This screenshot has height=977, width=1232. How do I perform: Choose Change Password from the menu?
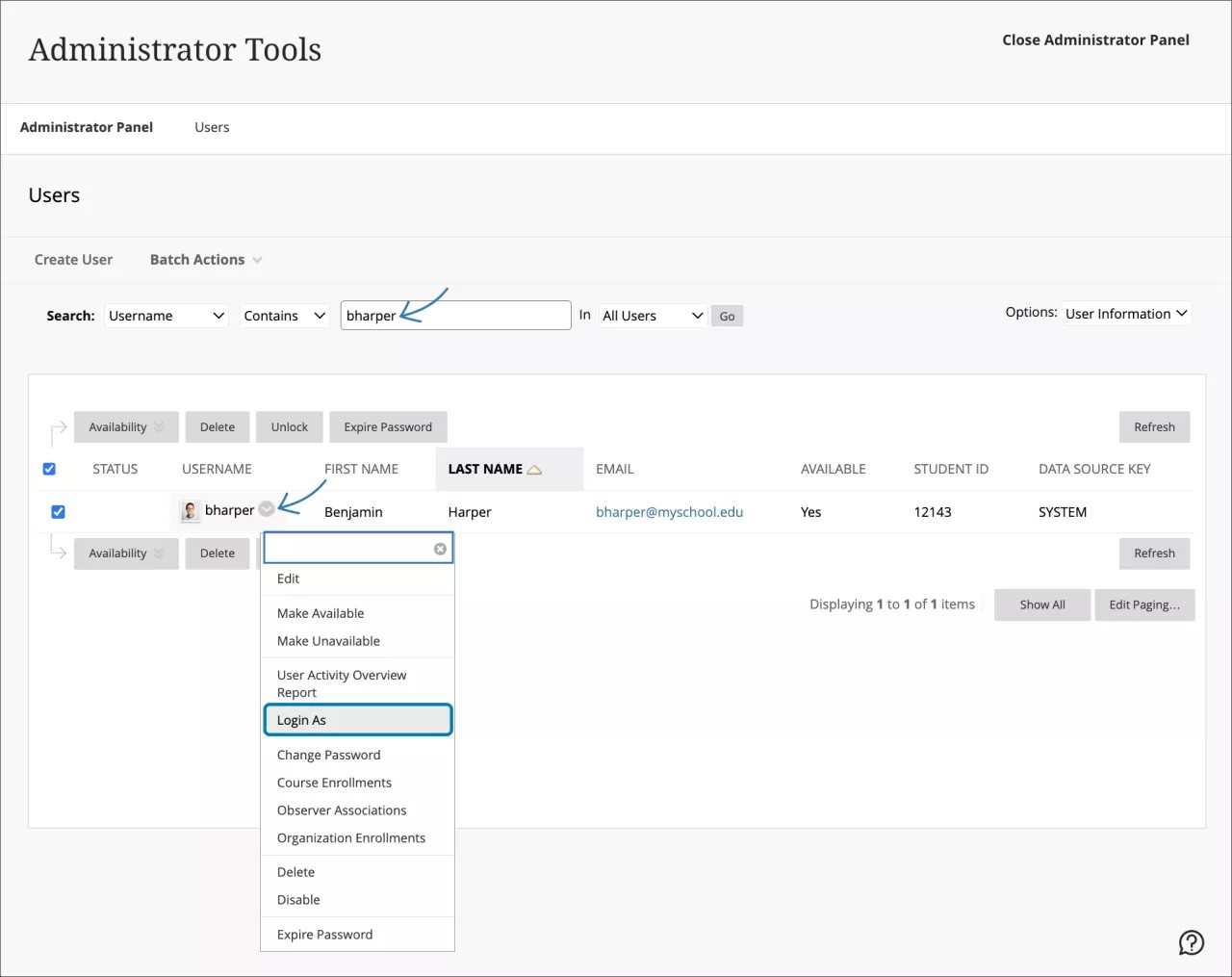[328, 755]
